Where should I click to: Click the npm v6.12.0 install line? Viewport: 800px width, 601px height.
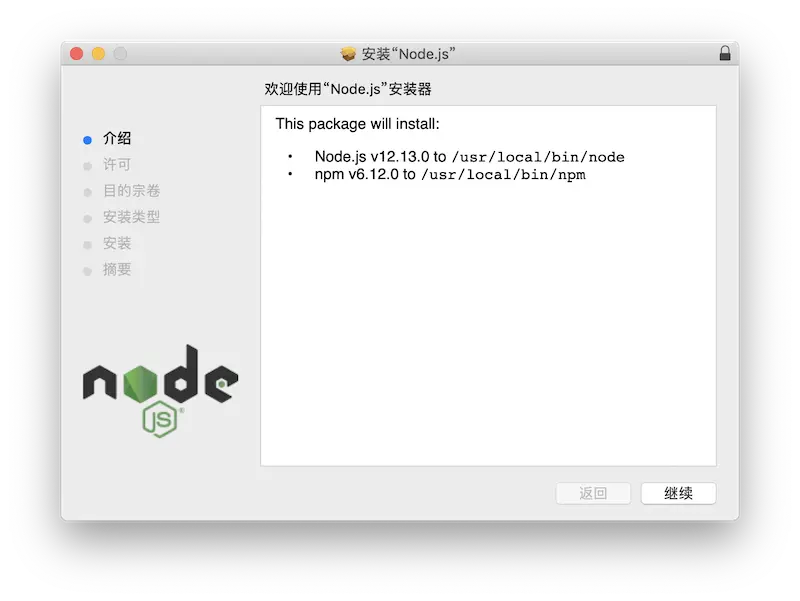pos(450,174)
